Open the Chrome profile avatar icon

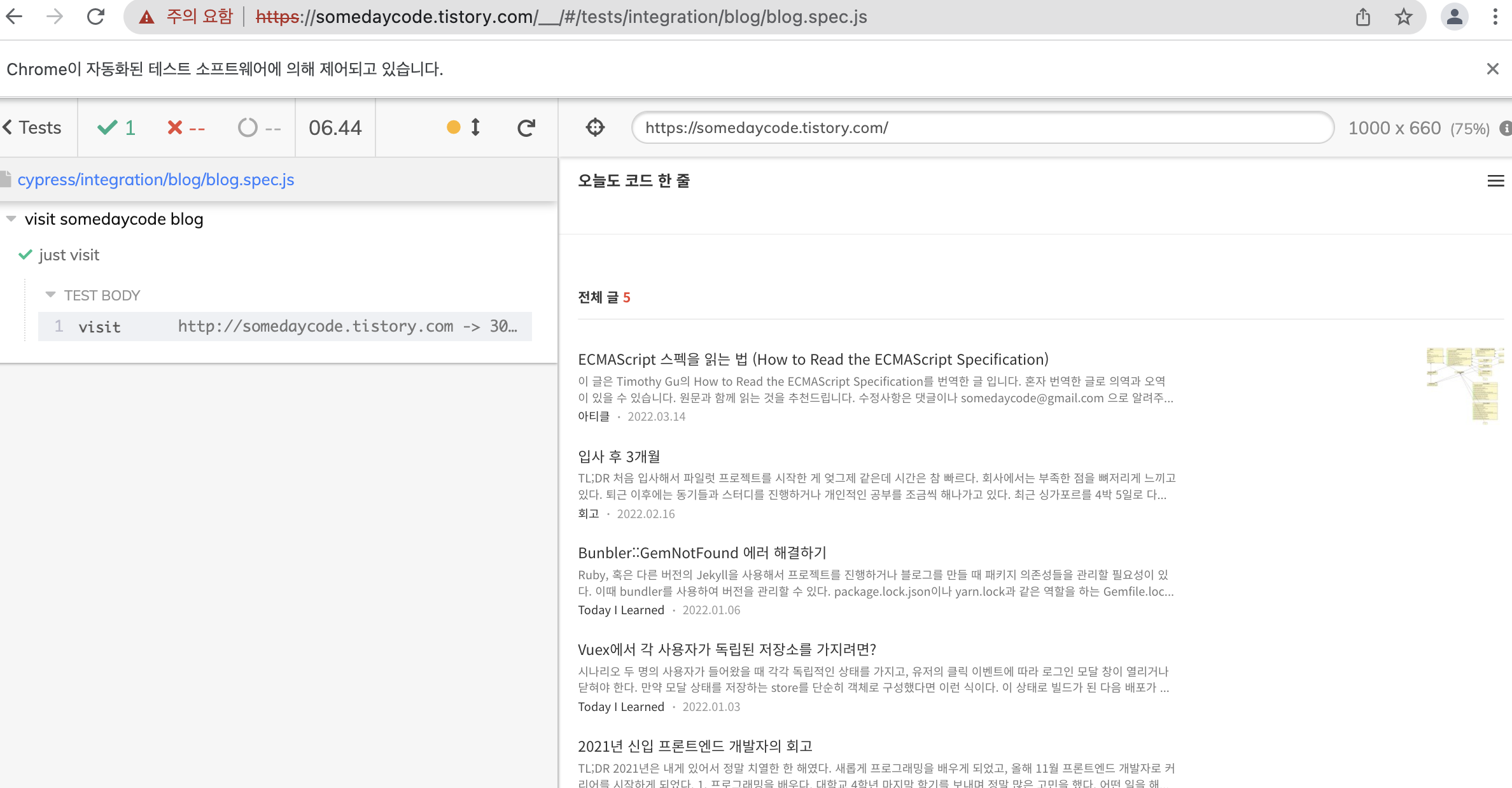click(1454, 17)
